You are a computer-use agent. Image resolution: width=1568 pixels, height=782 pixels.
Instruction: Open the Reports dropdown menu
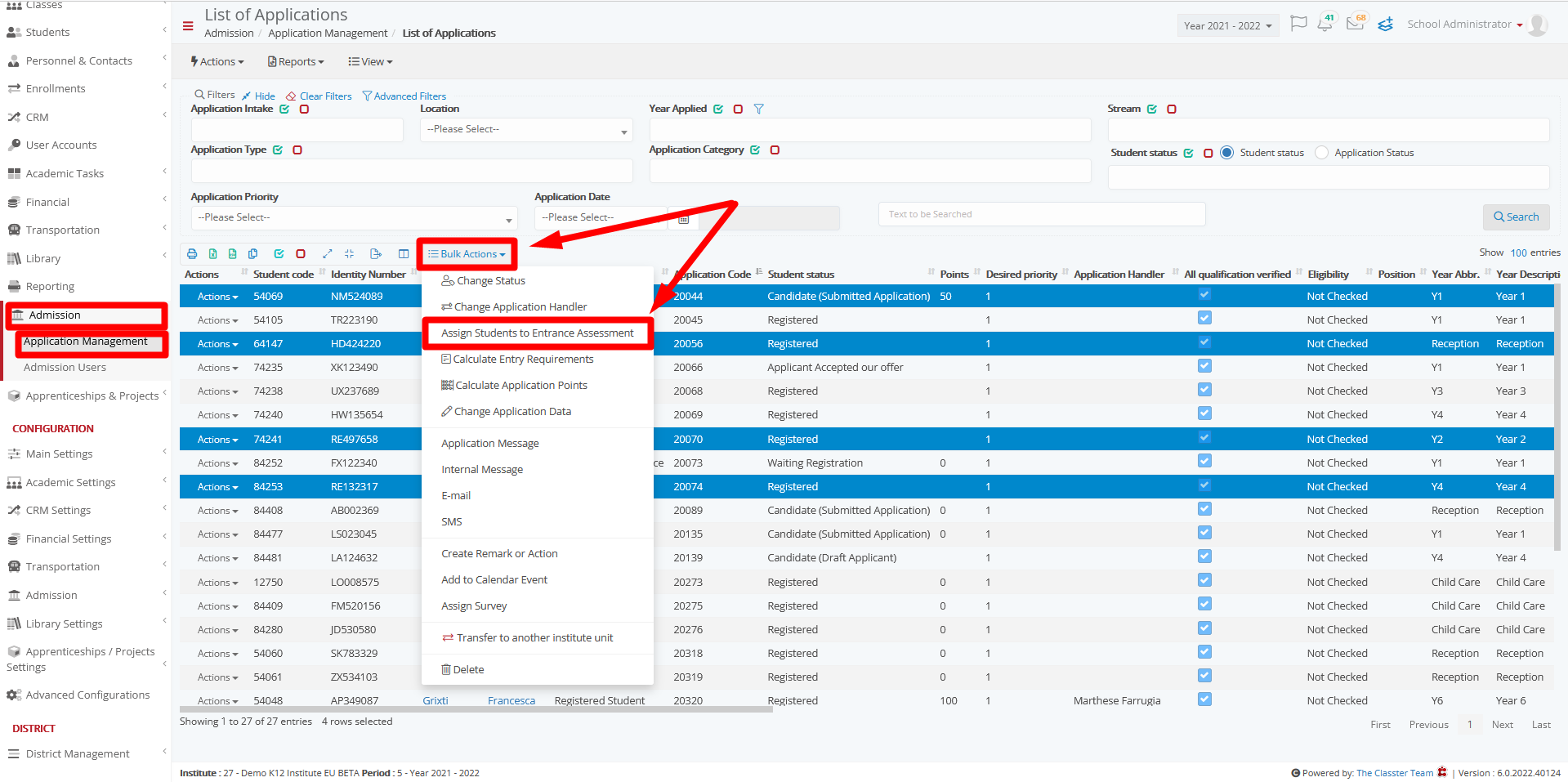pyautogui.click(x=296, y=62)
